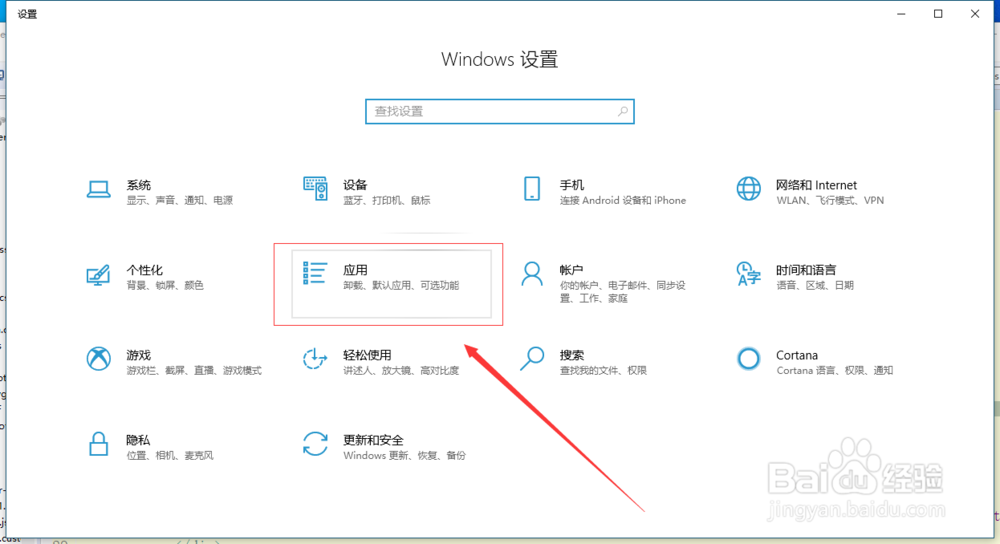The image size is (1000, 544).
Task: Open 设备 settings label
Action: click(355, 185)
